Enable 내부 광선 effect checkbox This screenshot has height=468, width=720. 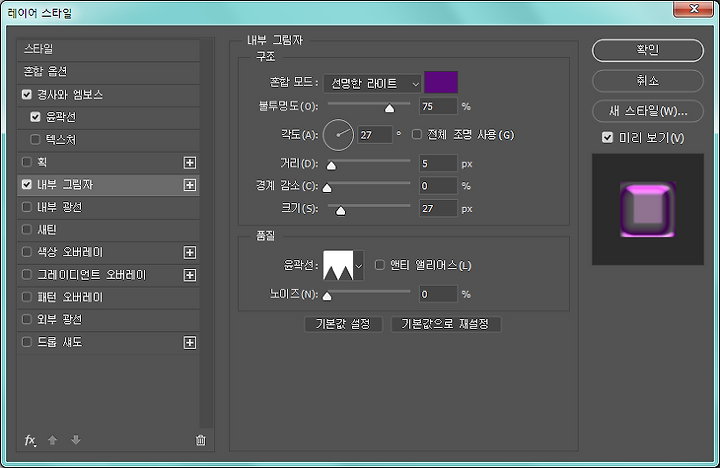tap(27, 207)
